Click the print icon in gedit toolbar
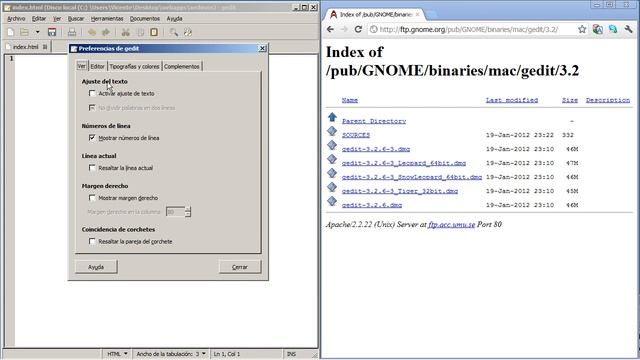This screenshot has width=640, height=360. (72, 32)
